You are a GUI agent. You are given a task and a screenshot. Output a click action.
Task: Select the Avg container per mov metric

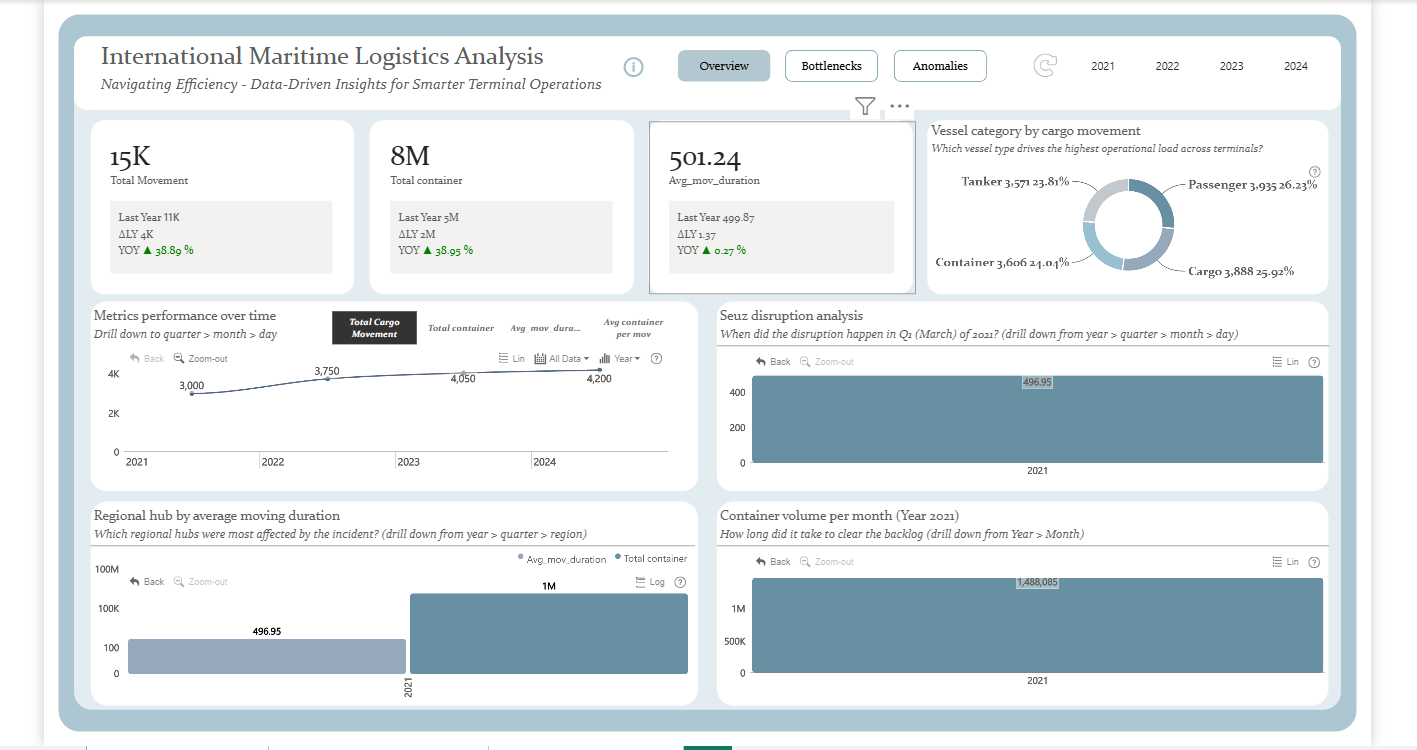point(633,328)
